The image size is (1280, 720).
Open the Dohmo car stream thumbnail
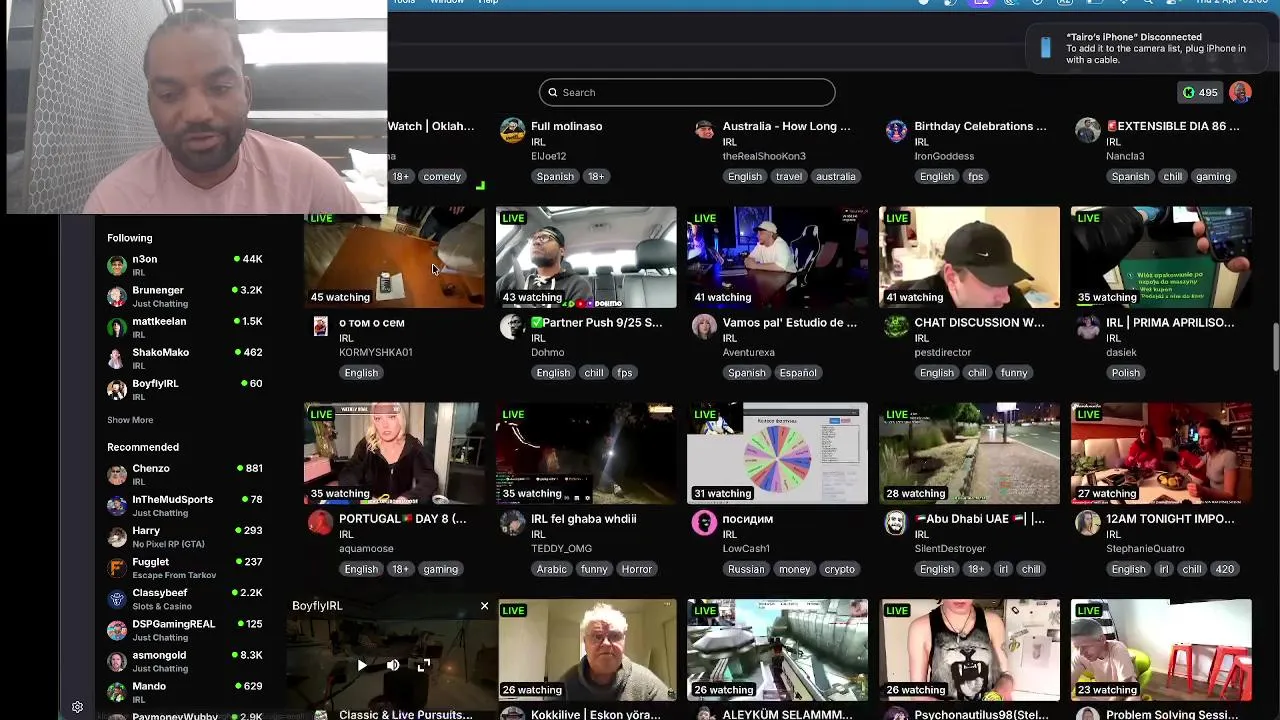[586, 257]
